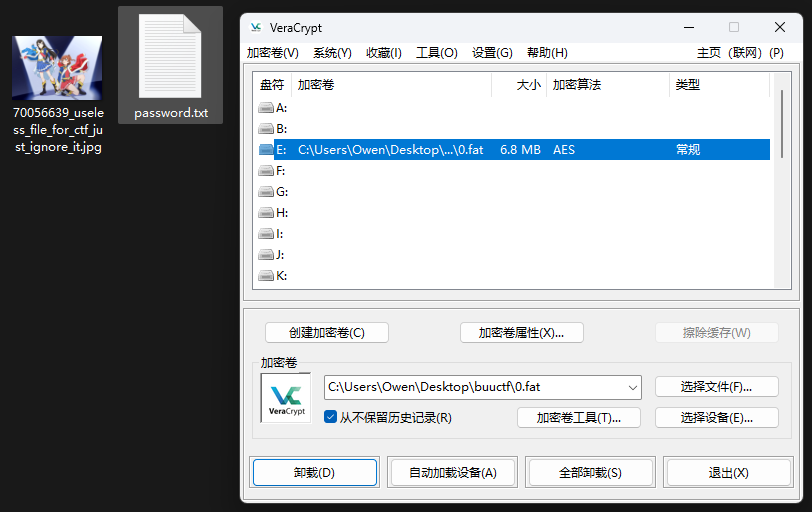Open the 主页 (联网) (P) menu item
Image resolution: width=812 pixels, height=512 pixels.
740,53
